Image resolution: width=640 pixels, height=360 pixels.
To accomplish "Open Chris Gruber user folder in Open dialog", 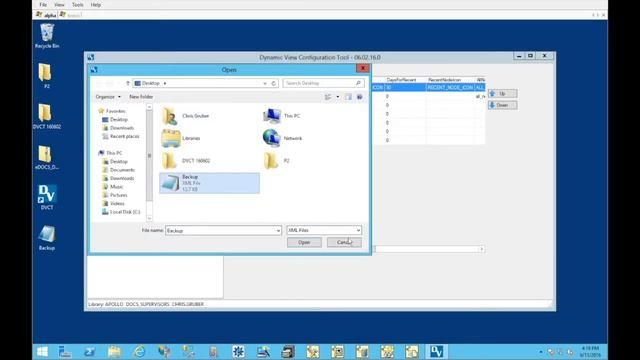I will (x=186, y=116).
